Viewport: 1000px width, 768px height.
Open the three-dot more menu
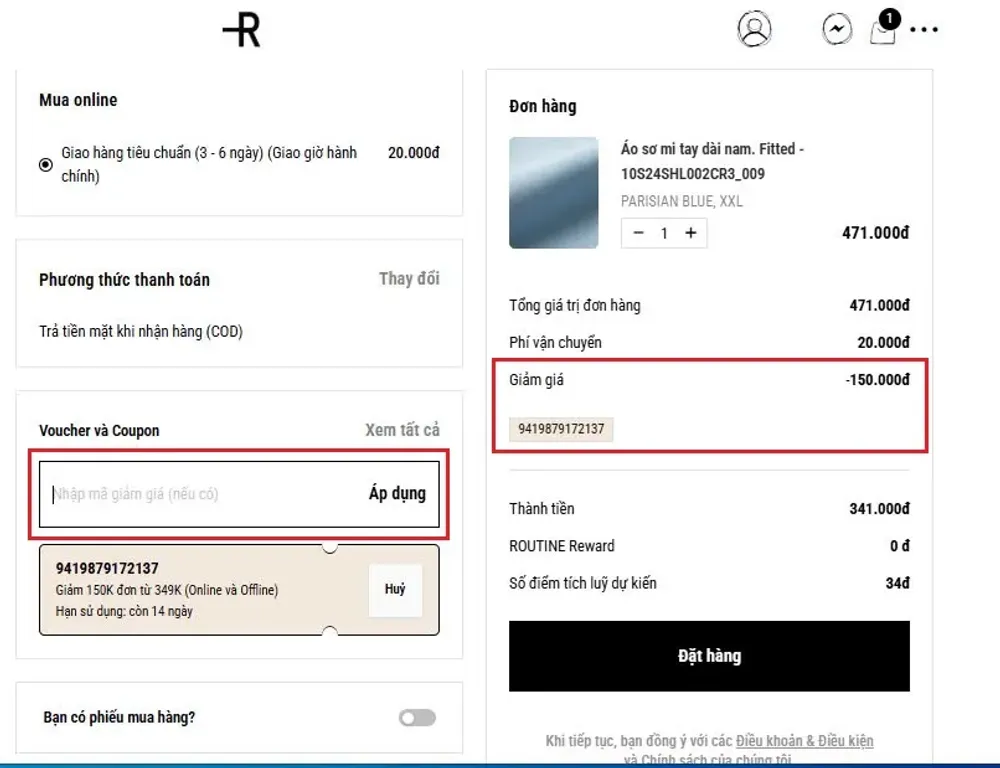point(924,29)
